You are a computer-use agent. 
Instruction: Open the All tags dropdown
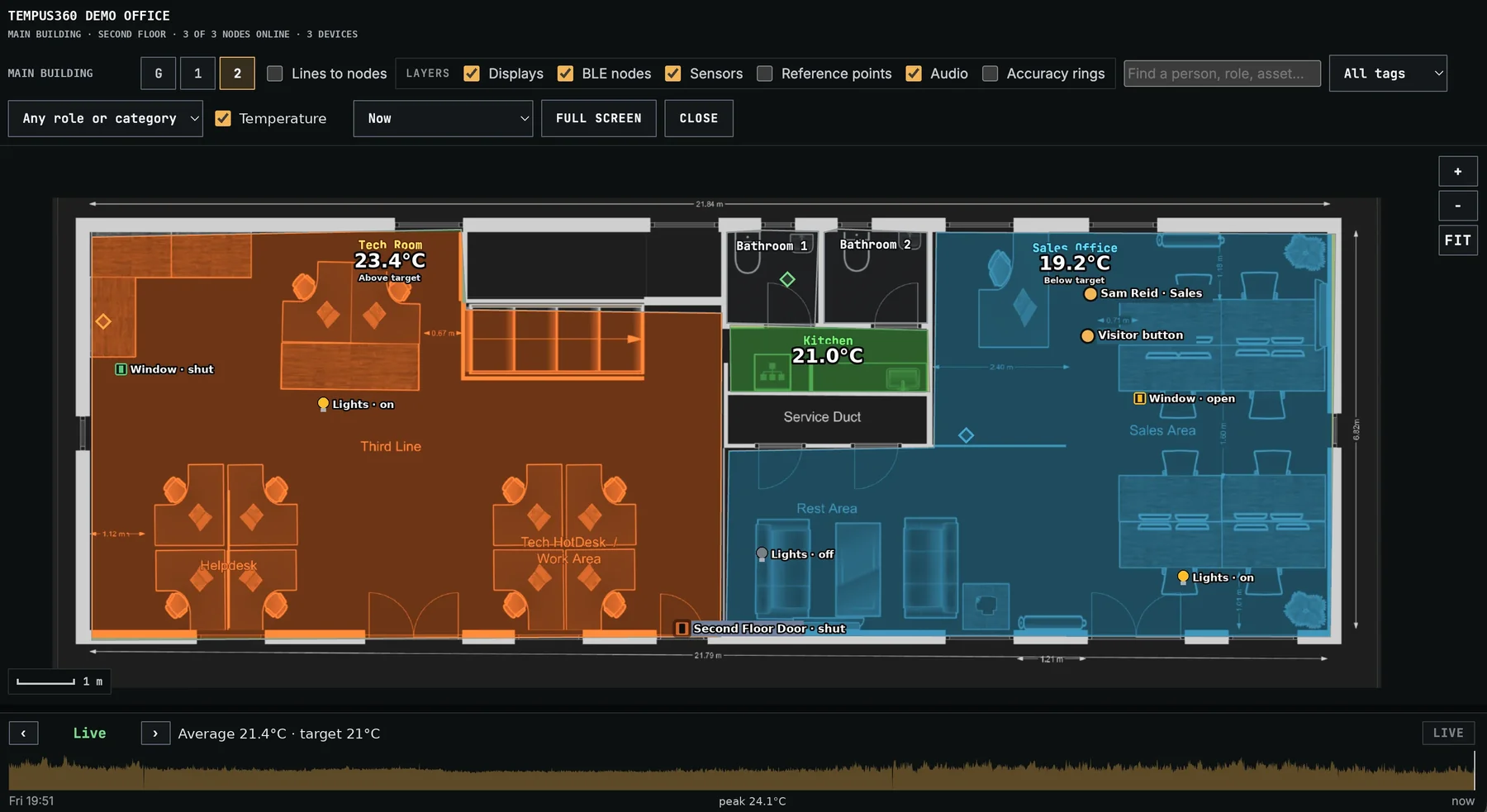1388,74
